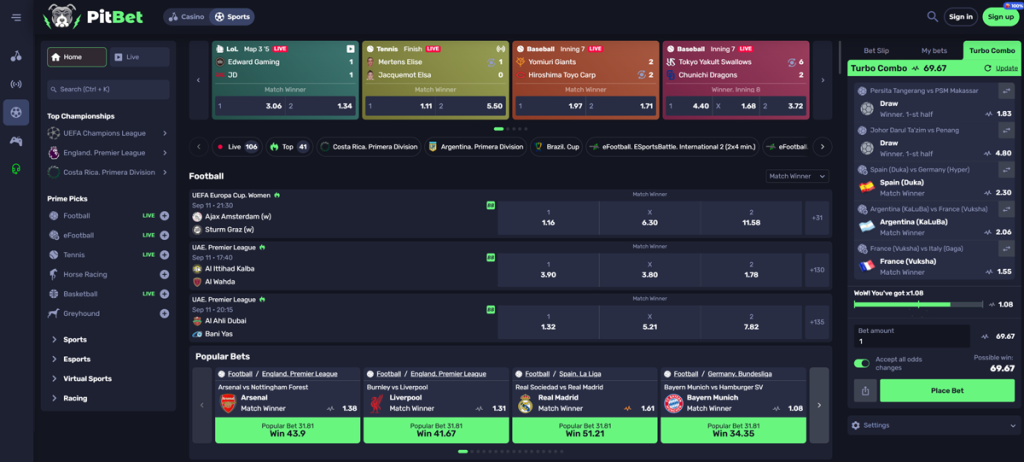Select Brazil Cup league chip
Screen dimensions: 1024x462
click(556, 147)
